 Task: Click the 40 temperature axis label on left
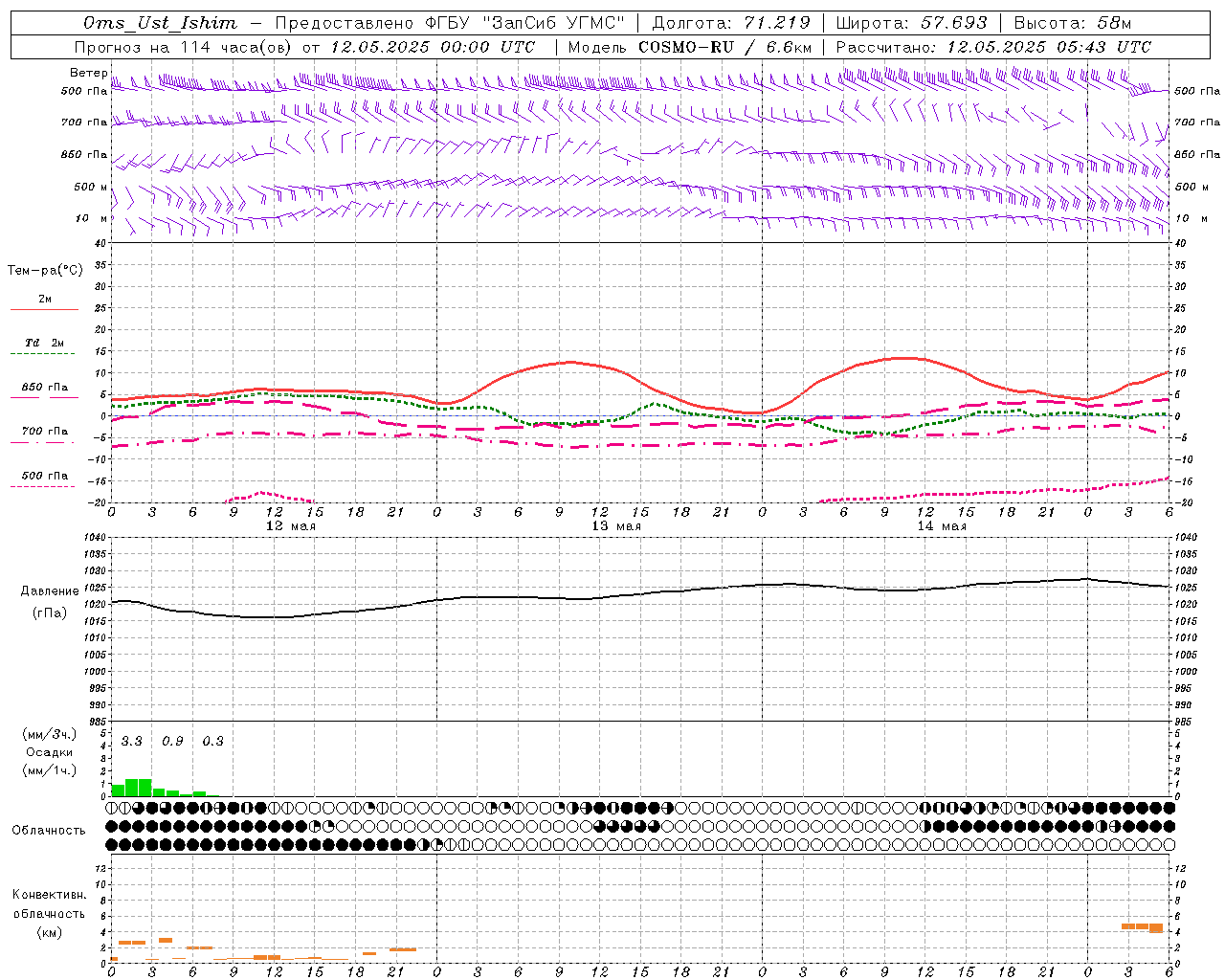99,243
